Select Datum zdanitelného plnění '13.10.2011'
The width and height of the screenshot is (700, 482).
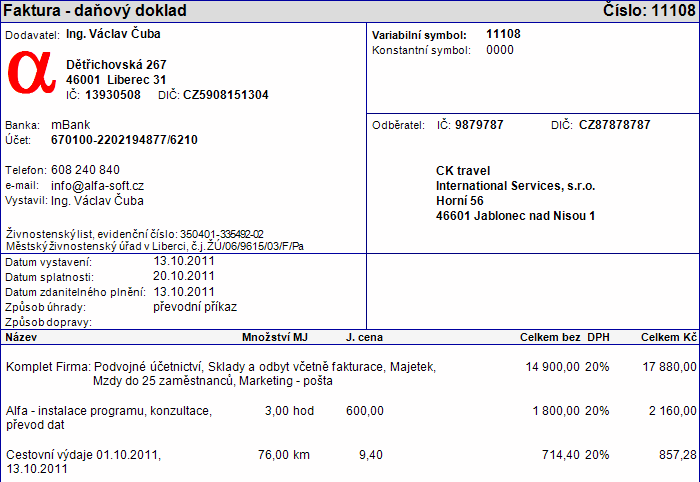point(184,292)
